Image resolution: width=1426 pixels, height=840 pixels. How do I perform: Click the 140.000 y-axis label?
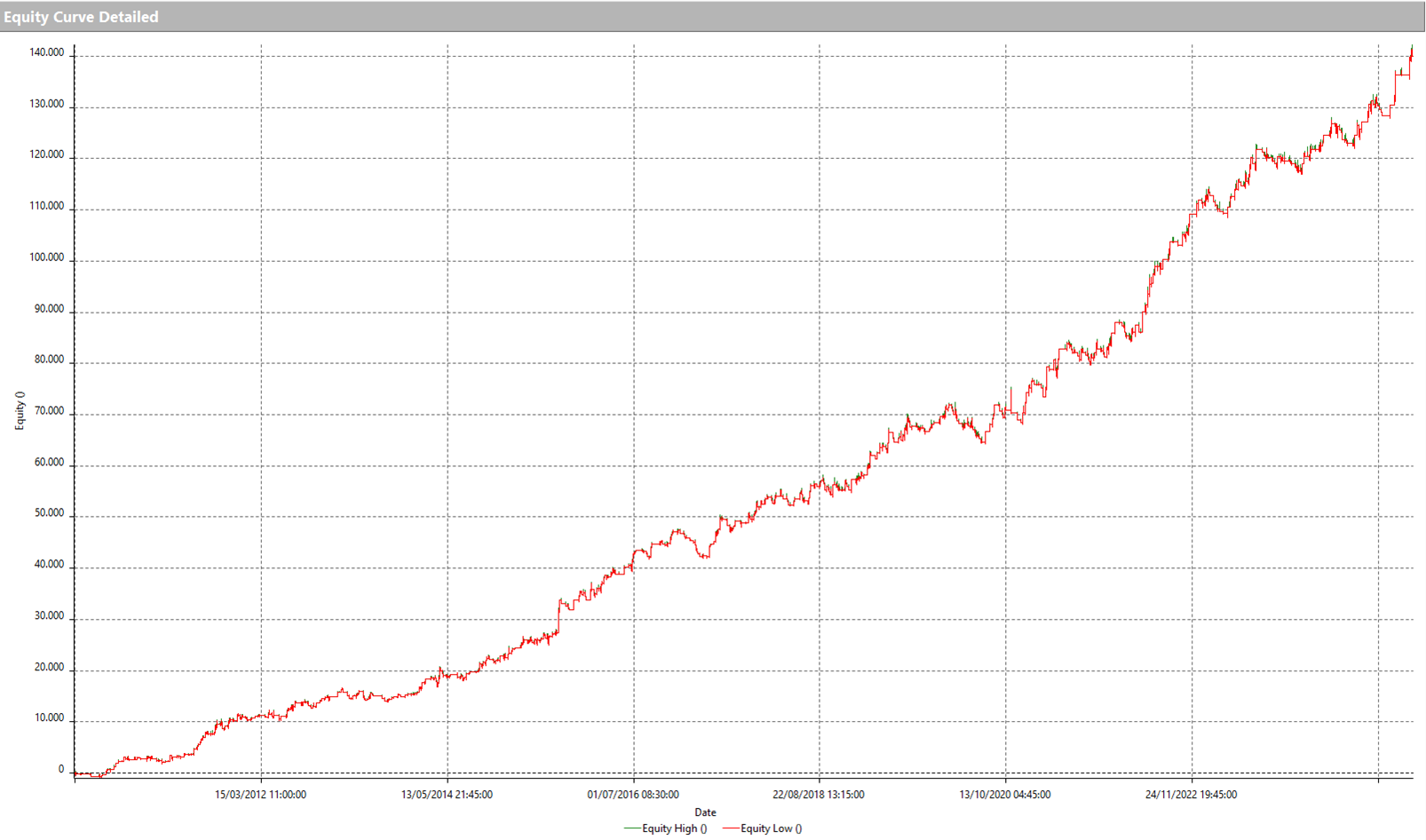[x=46, y=52]
